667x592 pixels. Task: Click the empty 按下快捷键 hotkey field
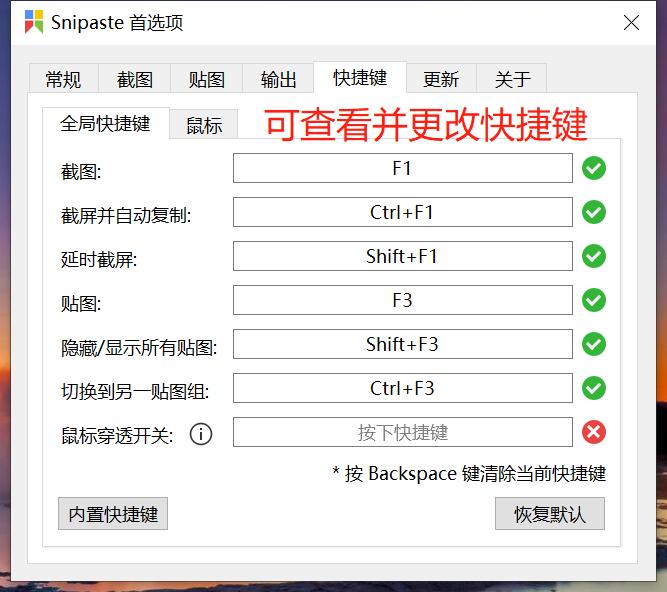402,432
